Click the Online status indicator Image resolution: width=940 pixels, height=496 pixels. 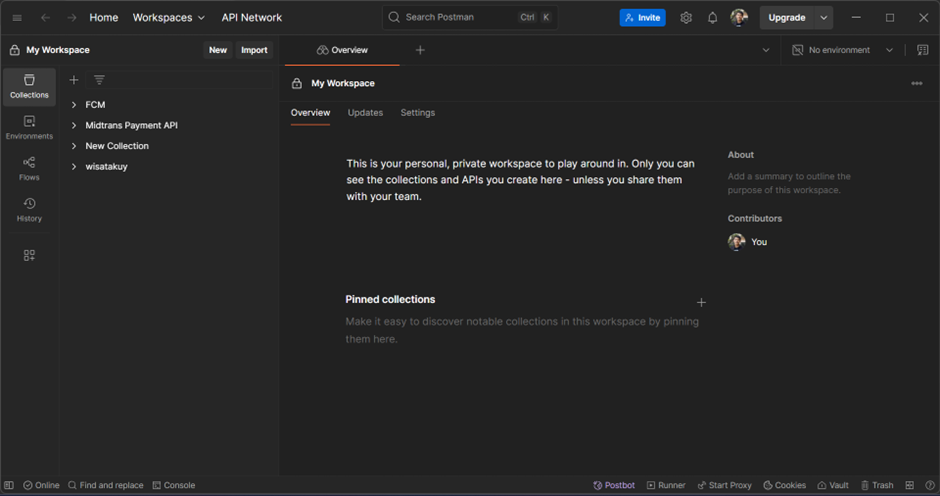tap(41, 485)
